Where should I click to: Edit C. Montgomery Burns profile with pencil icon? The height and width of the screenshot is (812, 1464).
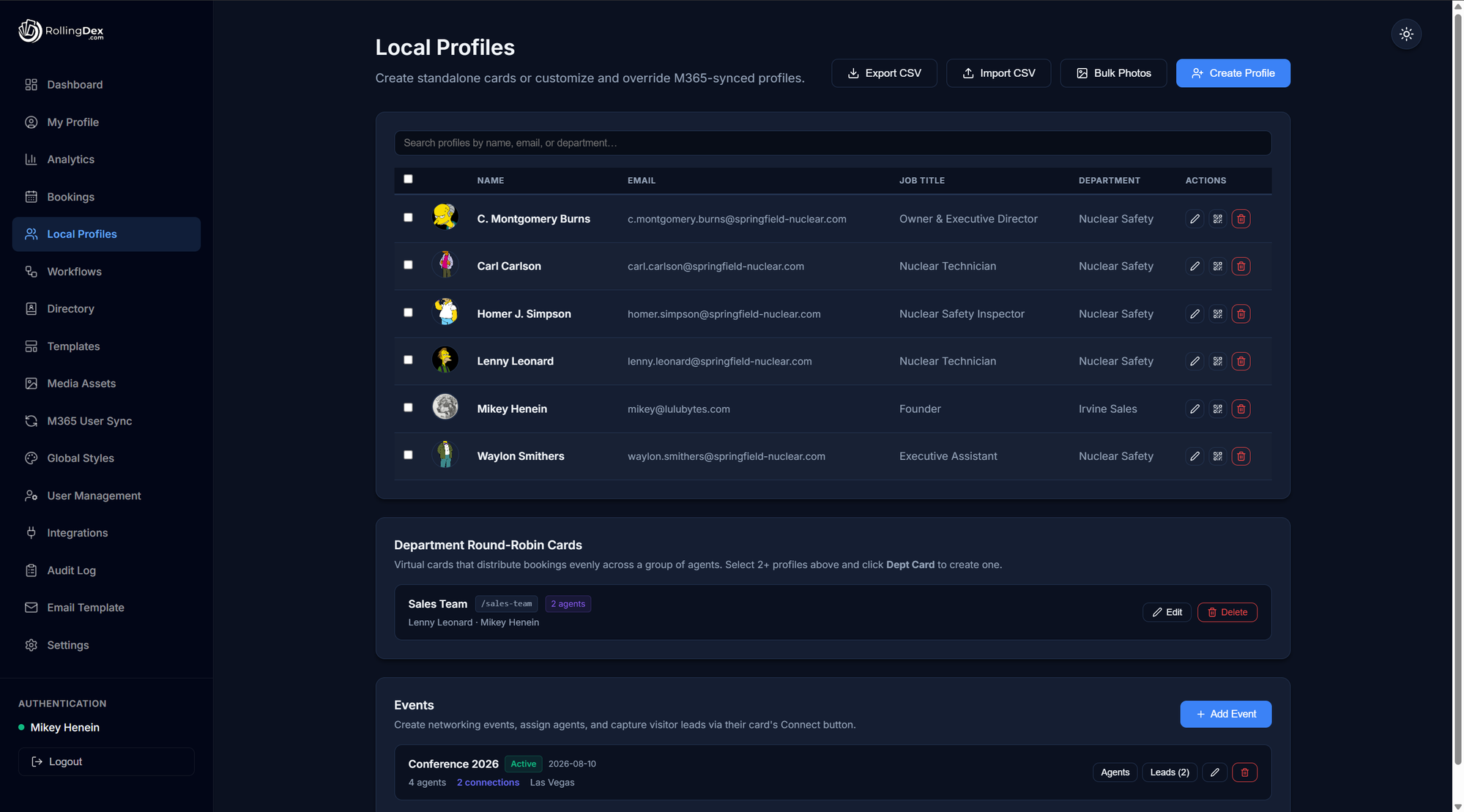coord(1194,219)
